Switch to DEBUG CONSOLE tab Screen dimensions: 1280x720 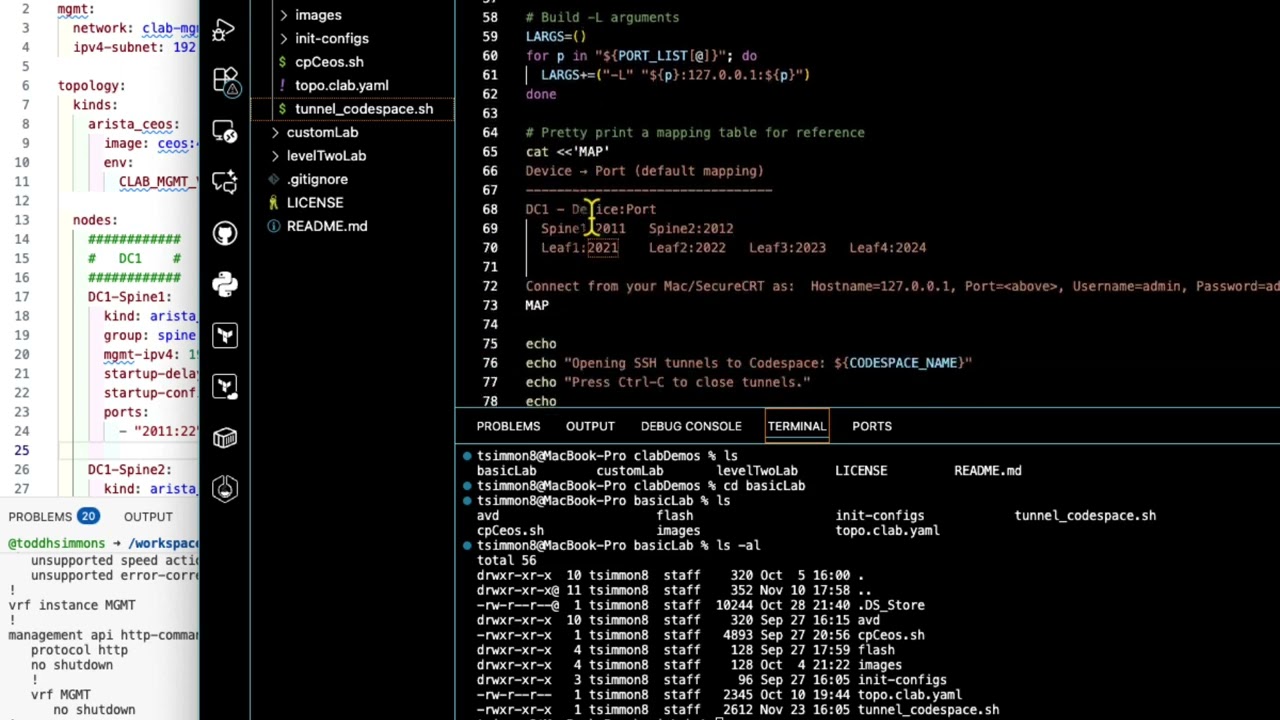click(691, 426)
